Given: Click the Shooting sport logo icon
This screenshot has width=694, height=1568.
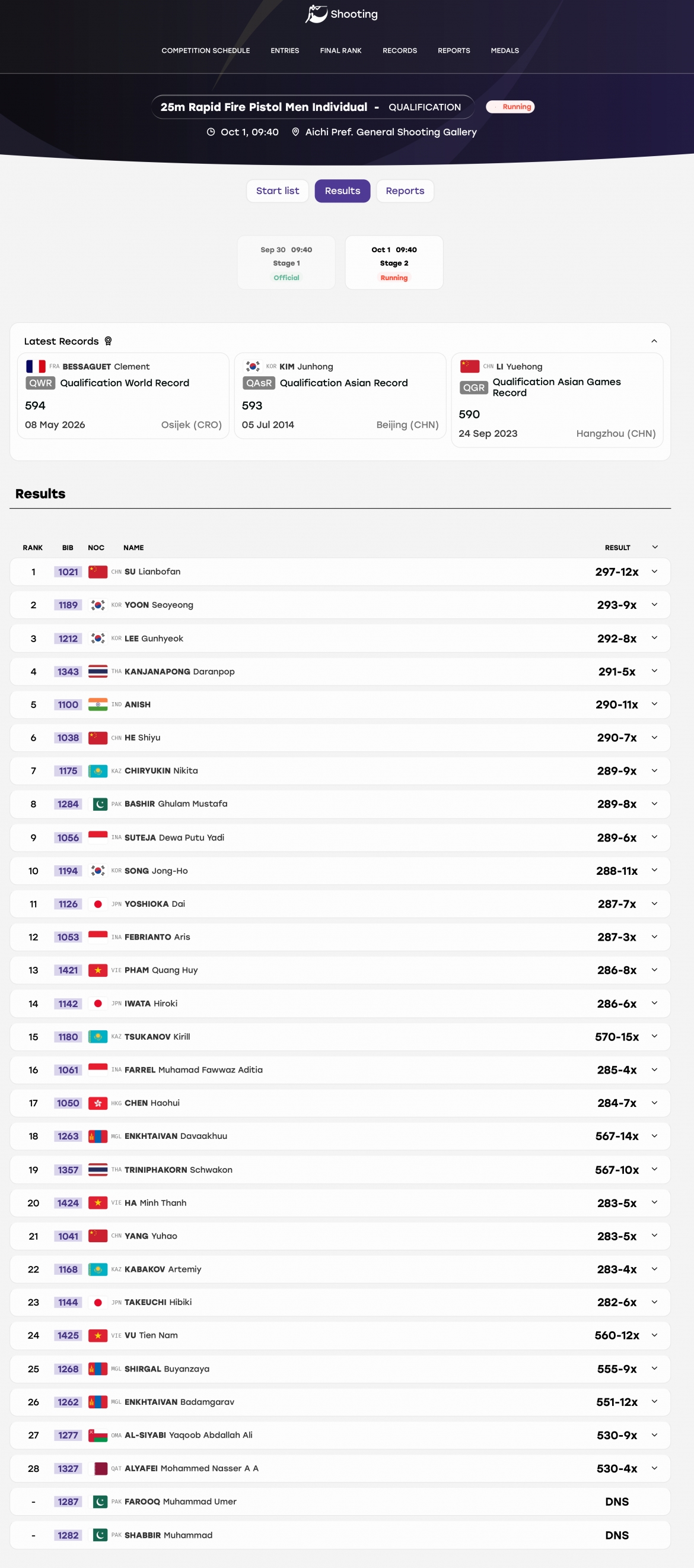Looking at the screenshot, I should pos(316,14).
